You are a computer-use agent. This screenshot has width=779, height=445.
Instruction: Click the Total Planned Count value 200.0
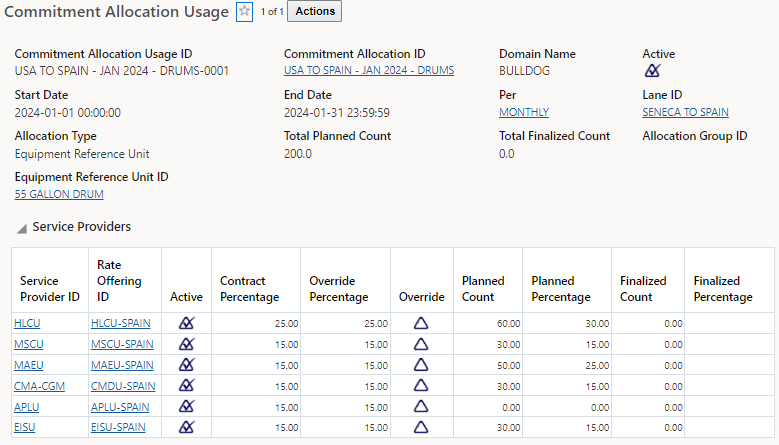(298, 154)
